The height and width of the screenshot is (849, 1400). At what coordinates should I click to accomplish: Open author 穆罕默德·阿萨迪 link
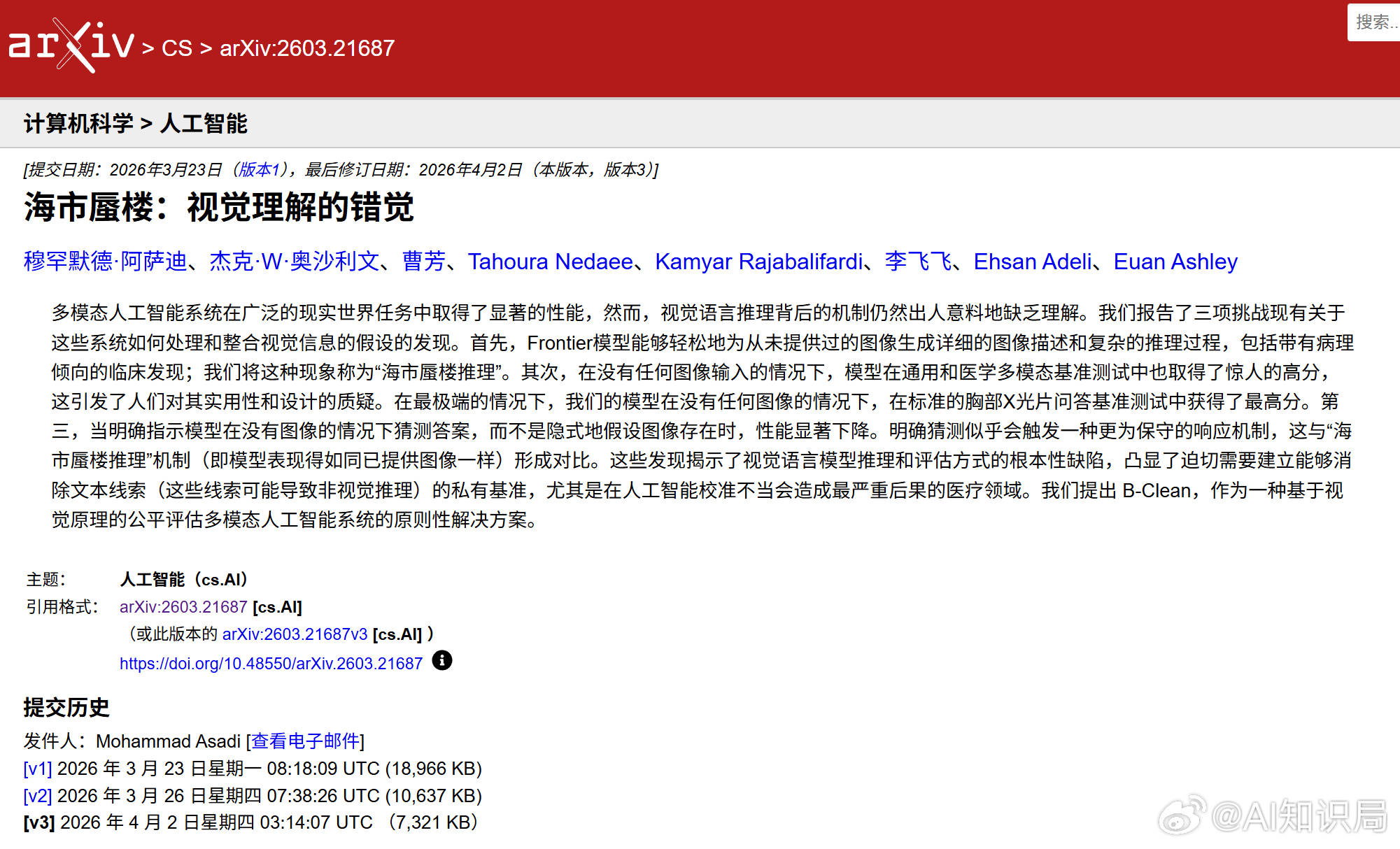pos(105,262)
